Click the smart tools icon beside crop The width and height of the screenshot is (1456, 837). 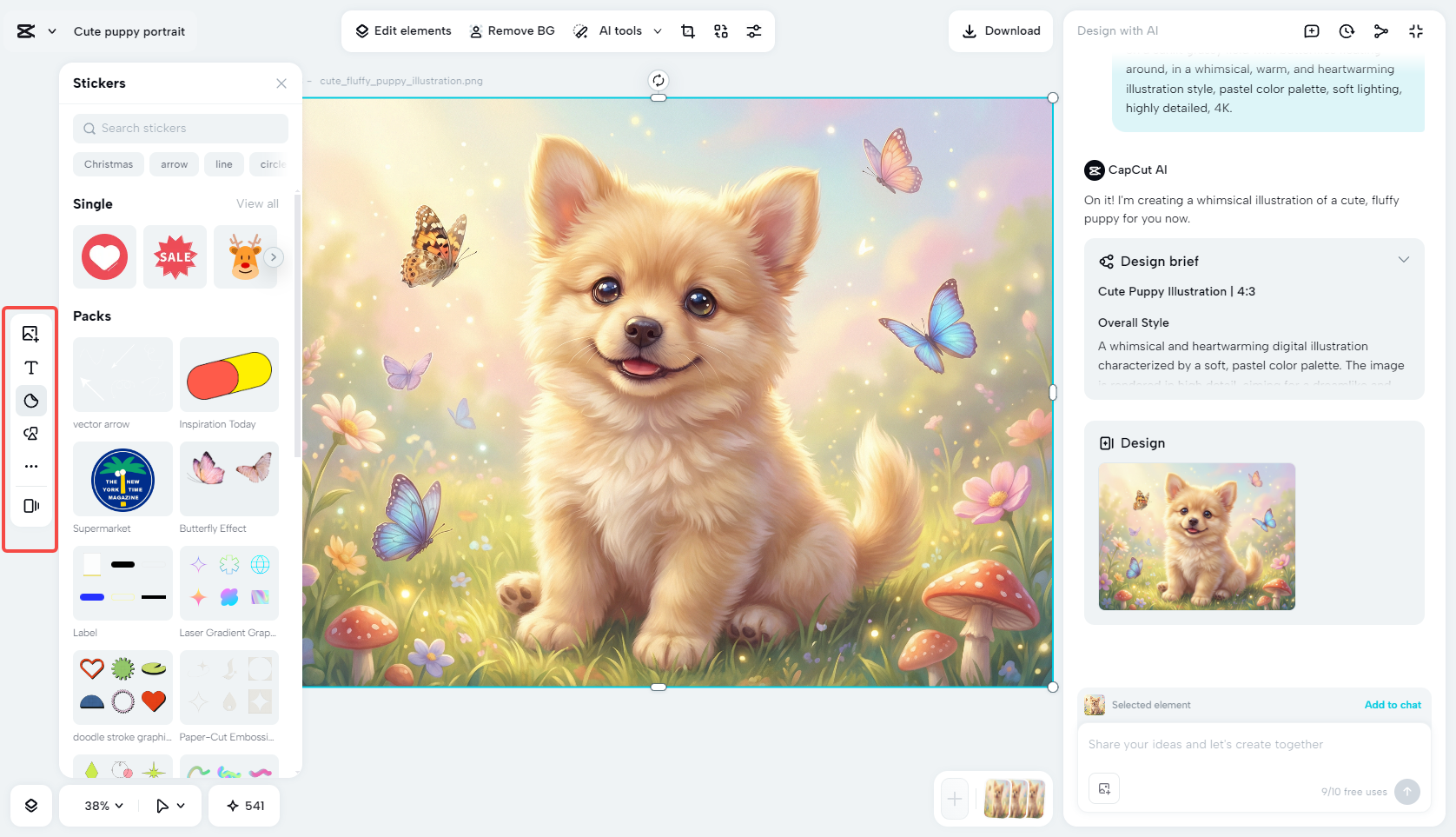tap(721, 31)
